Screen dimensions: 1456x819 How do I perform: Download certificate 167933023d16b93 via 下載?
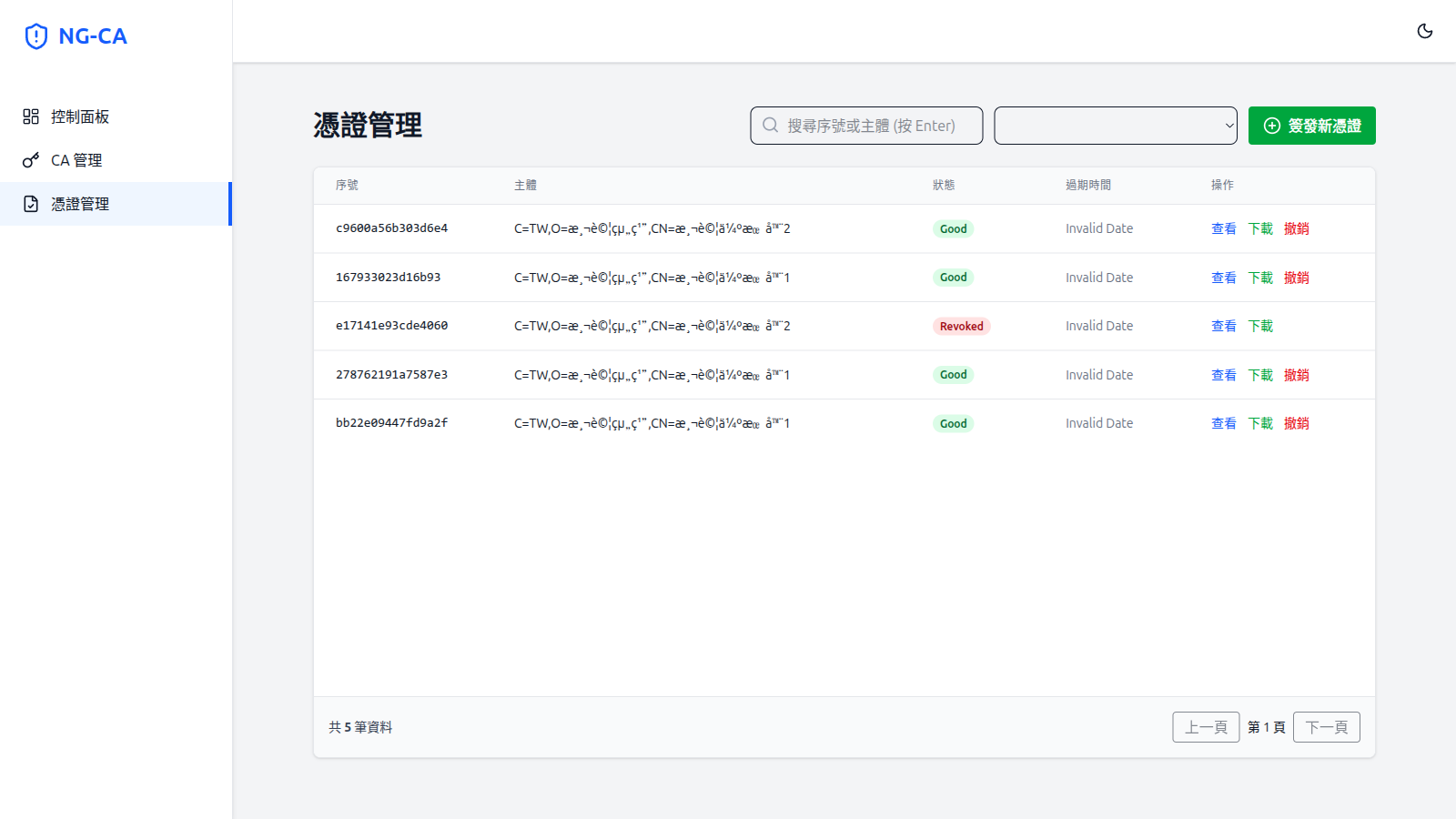1260,278
